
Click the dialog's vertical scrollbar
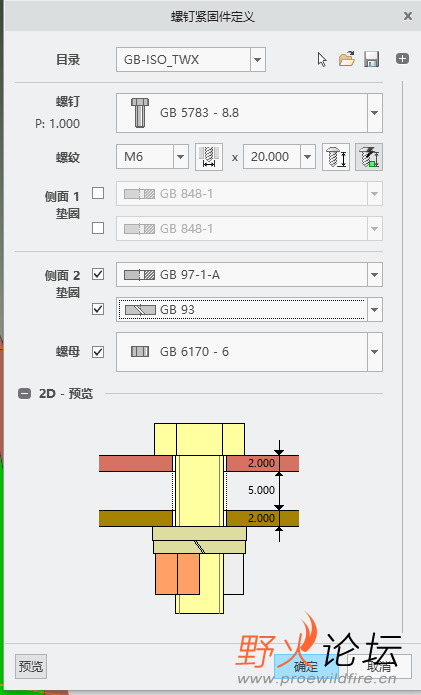(403, 357)
